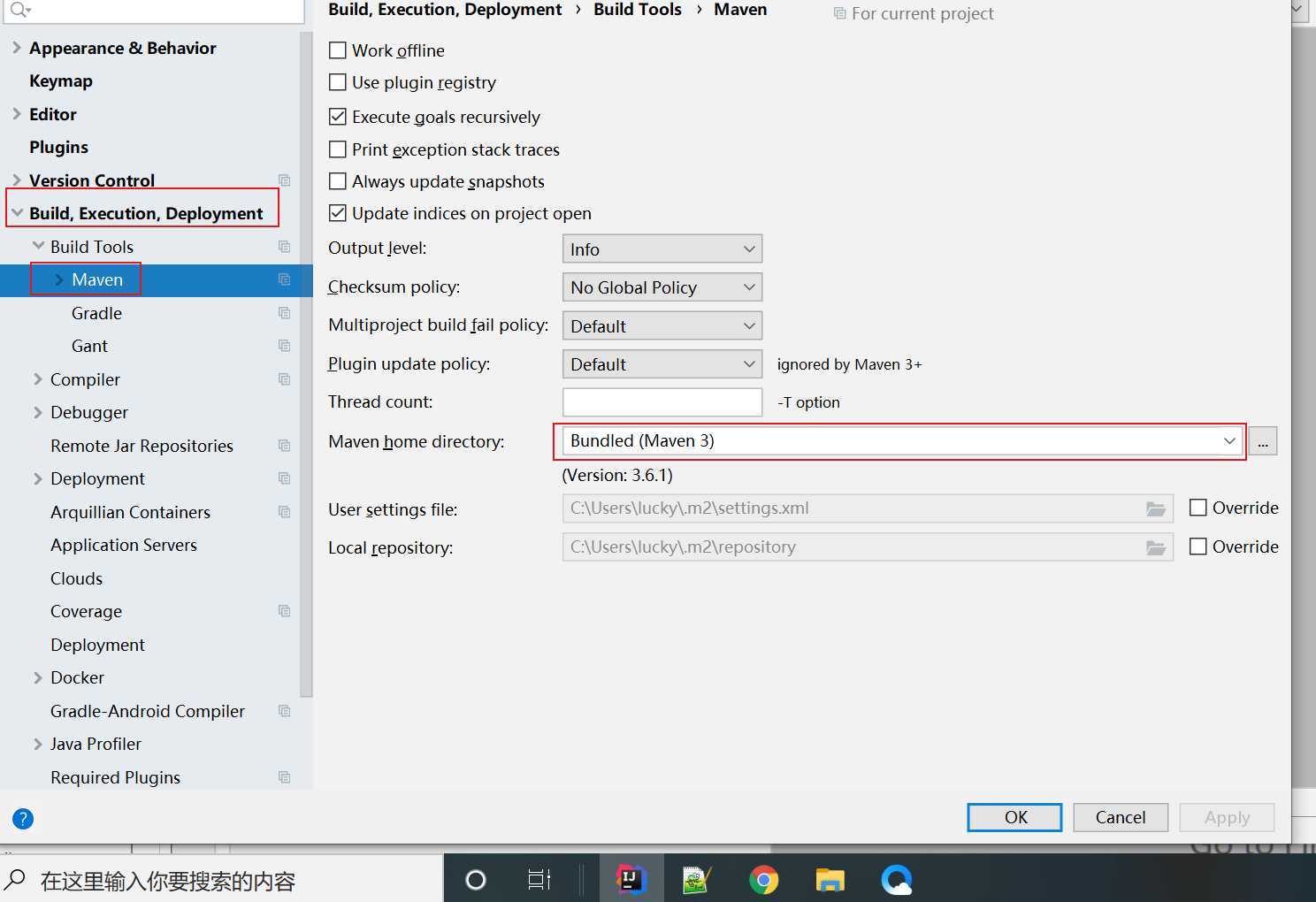Click the For current project icon
The width and height of the screenshot is (1316, 902).
point(839,13)
